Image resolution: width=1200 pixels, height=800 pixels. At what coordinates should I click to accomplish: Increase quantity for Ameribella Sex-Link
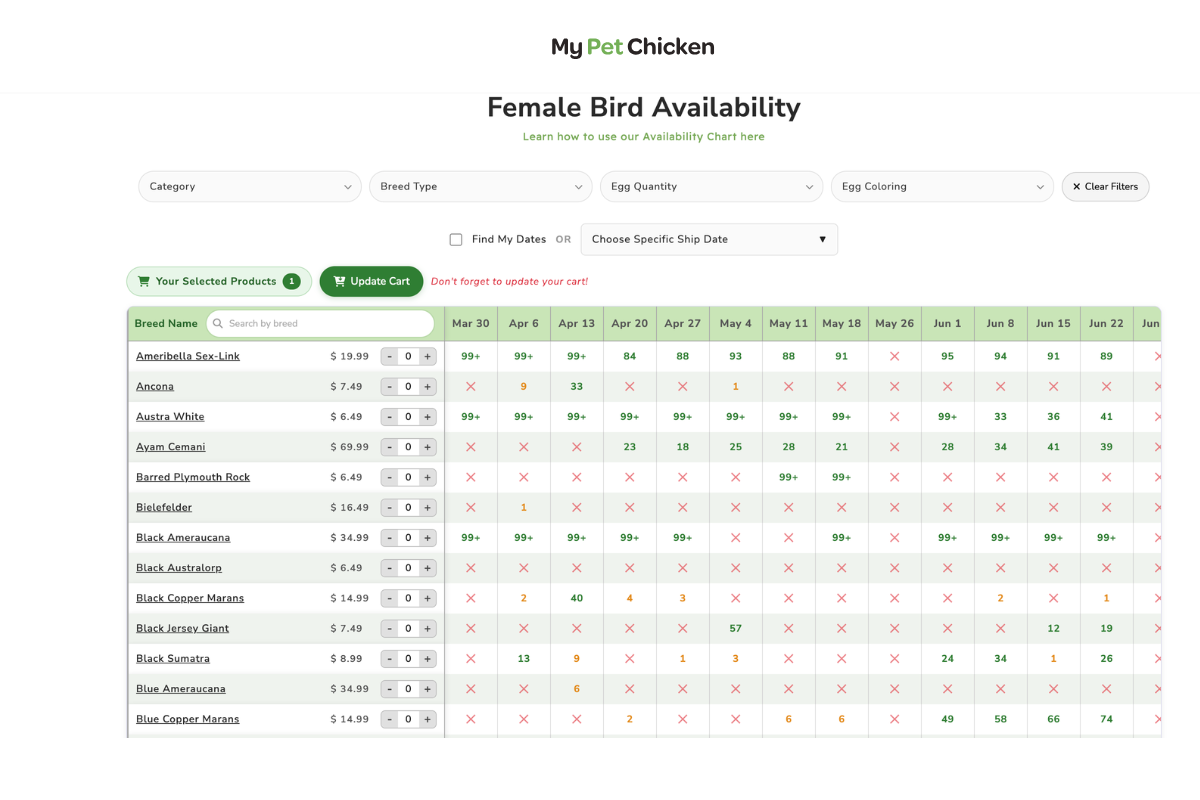[x=427, y=357]
